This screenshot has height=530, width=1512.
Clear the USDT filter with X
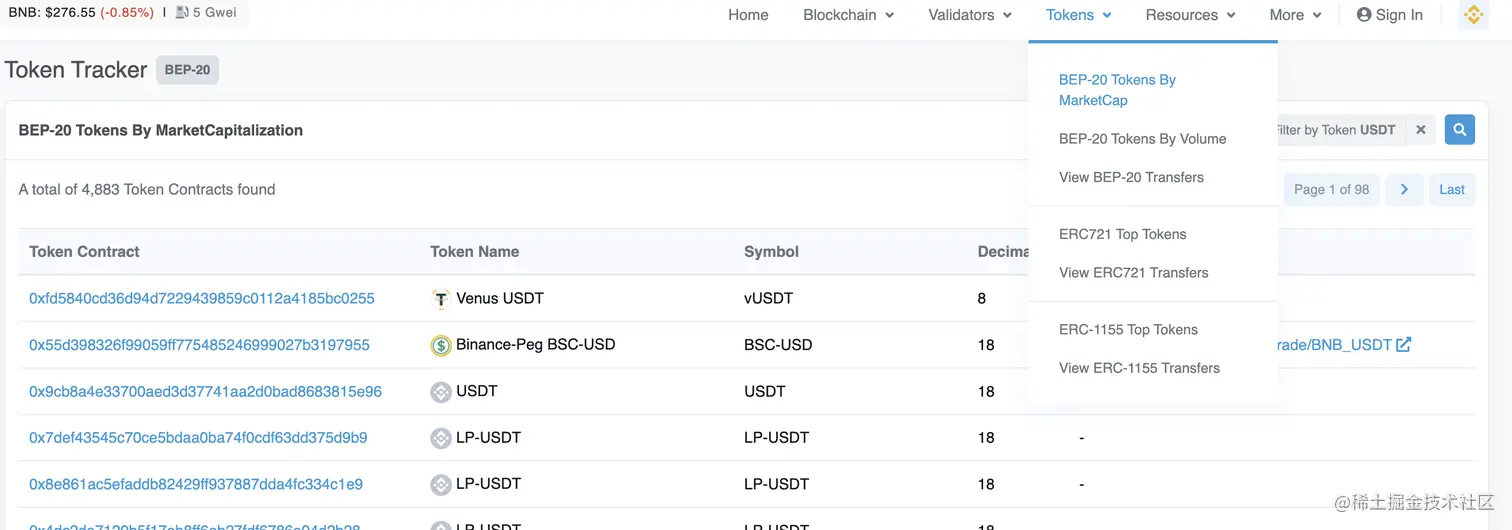(x=1421, y=130)
